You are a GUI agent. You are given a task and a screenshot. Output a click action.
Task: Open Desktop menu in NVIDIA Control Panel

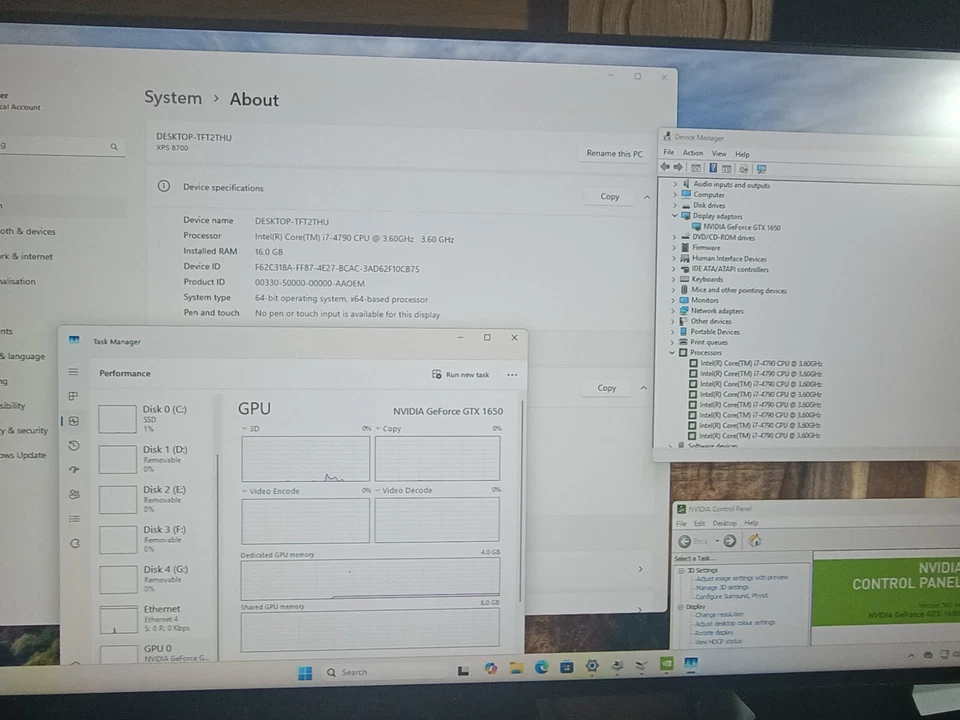pos(724,523)
